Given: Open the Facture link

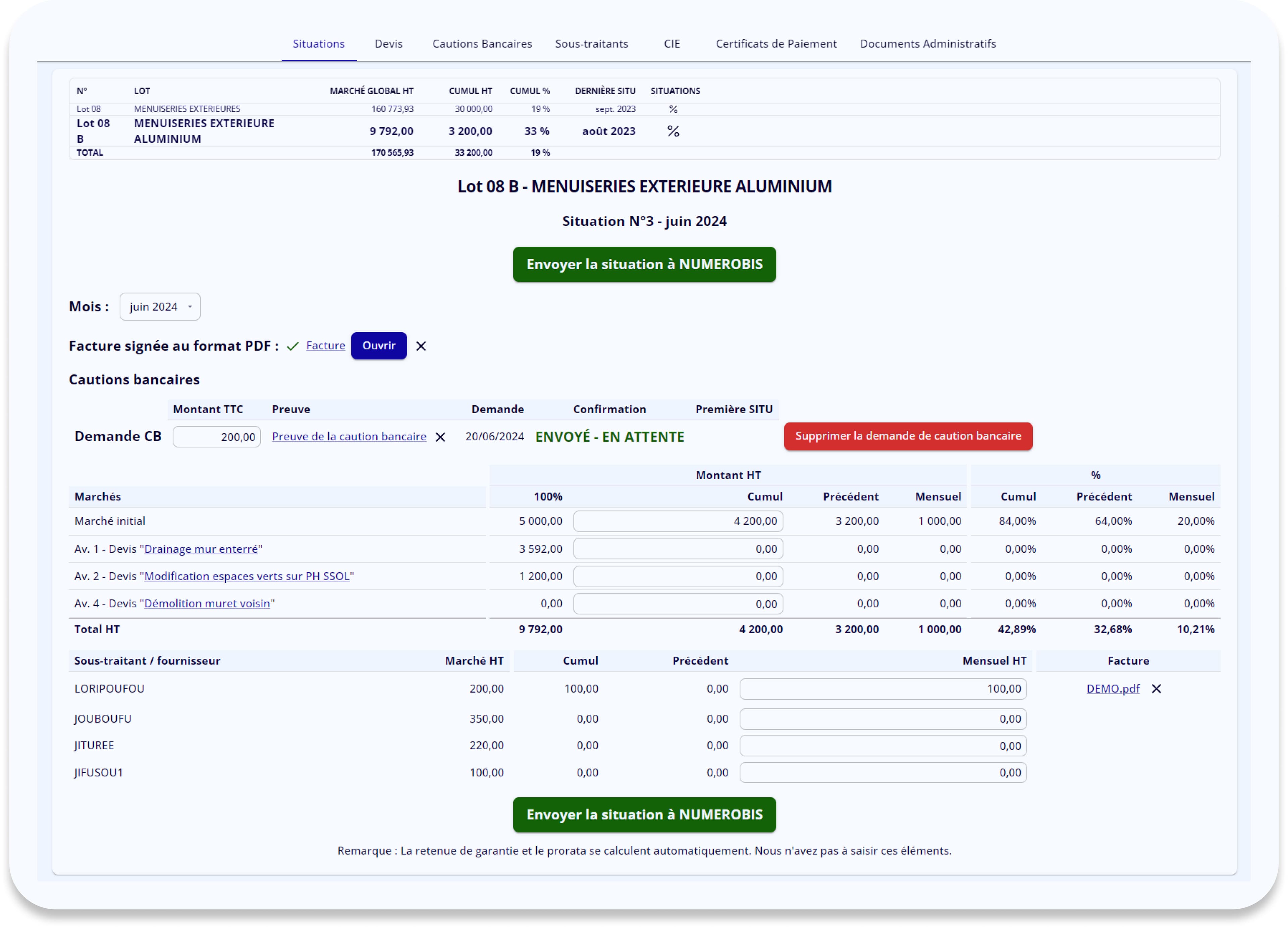Looking at the screenshot, I should click(x=325, y=345).
